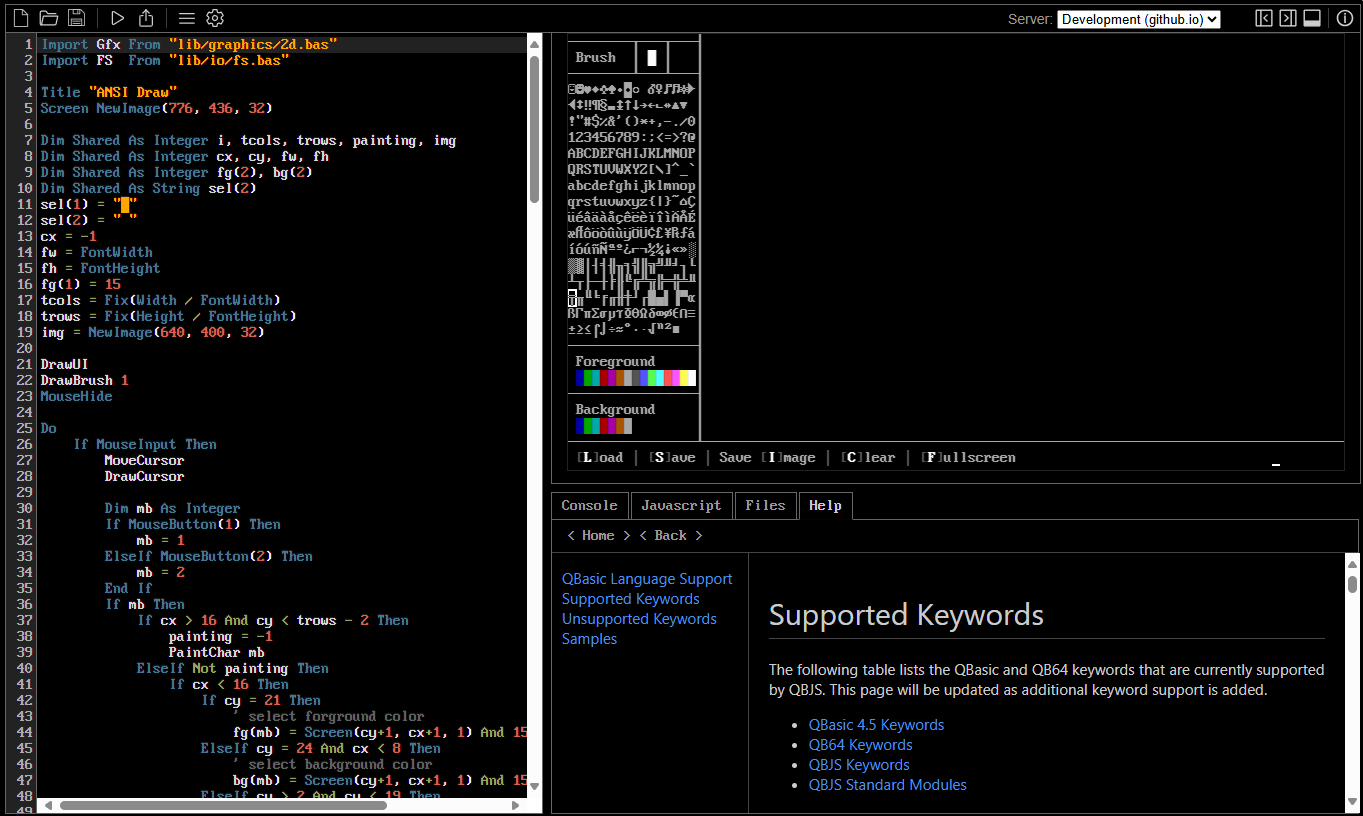Viewport: 1363px width, 816px height.
Task: Click line number 25 in gutter
Action: pyautogui.click(x=25, y=428)
